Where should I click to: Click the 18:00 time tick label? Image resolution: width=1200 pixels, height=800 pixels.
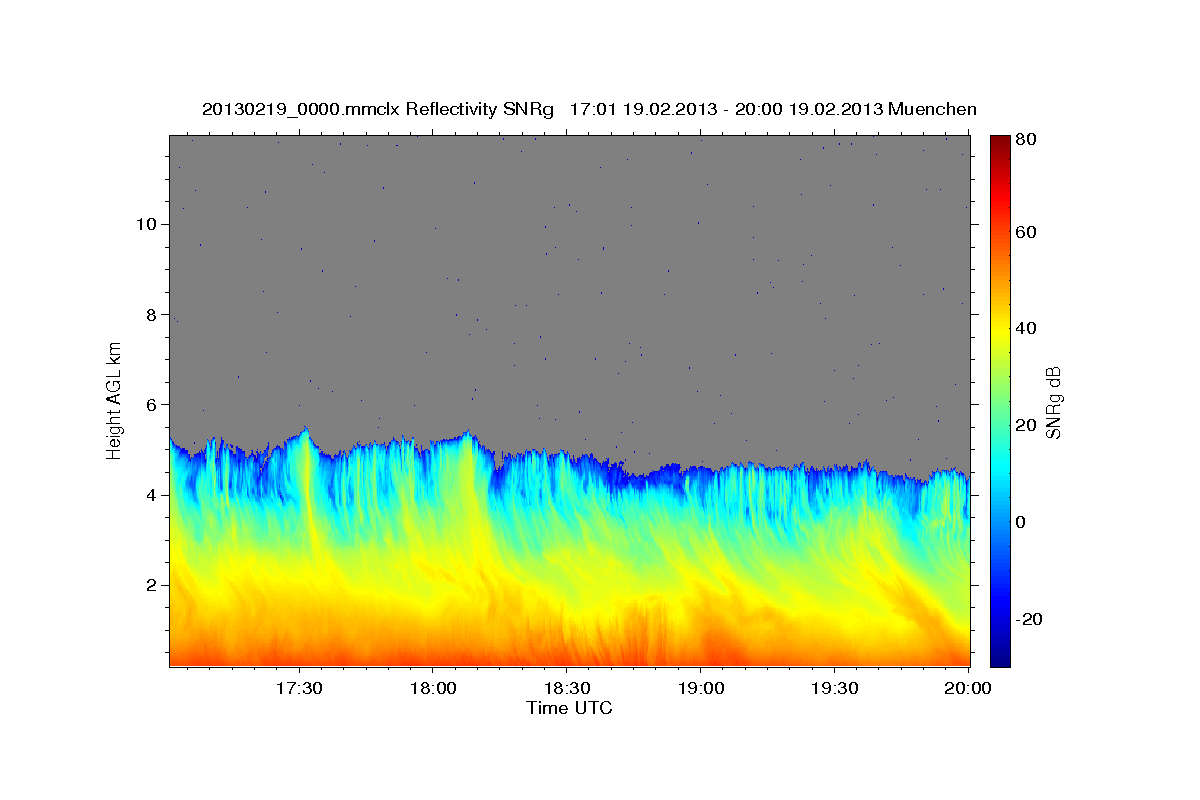433,688
